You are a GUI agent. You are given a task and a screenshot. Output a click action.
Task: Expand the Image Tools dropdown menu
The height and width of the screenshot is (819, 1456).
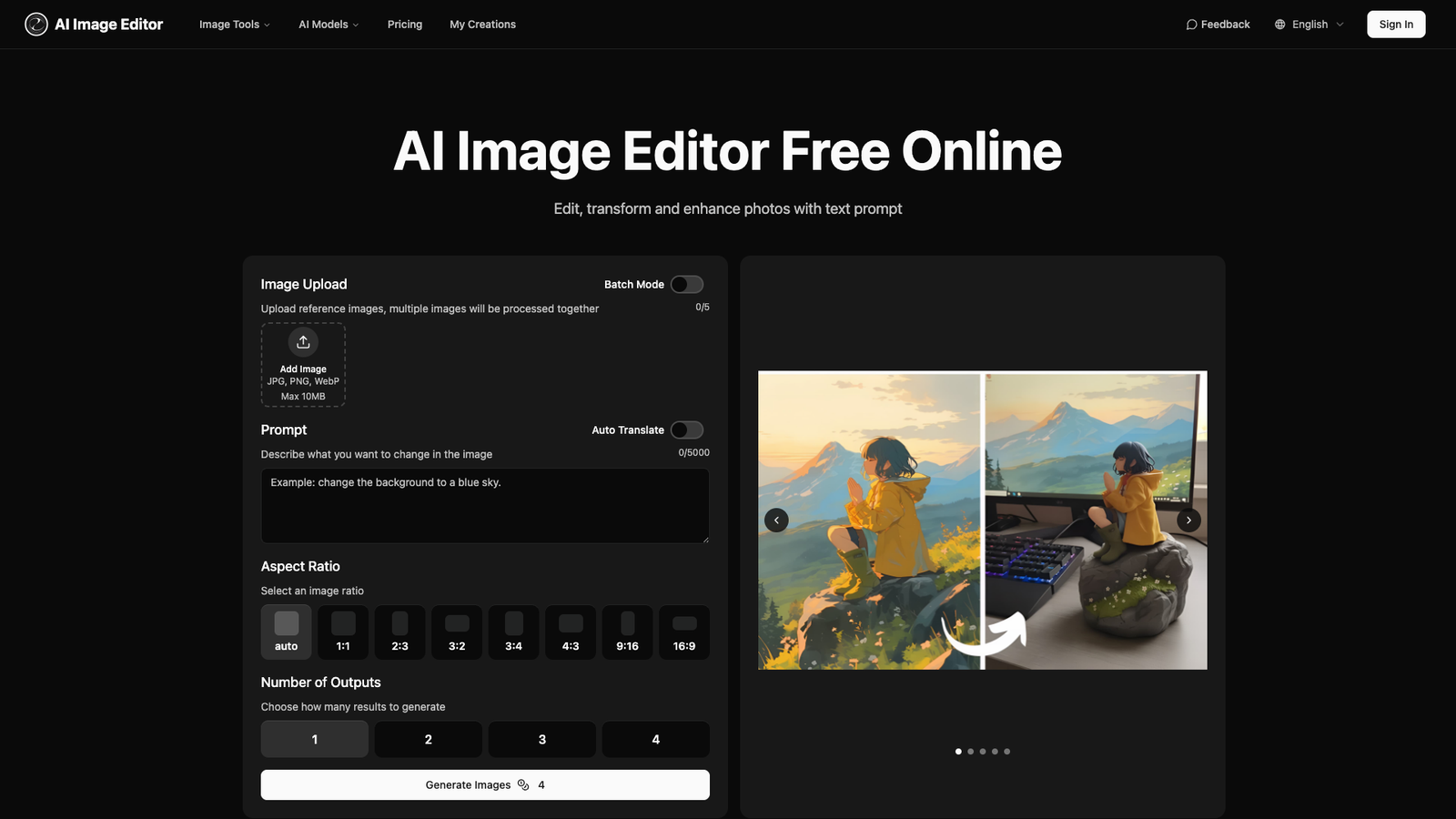(x=235, y=25)
